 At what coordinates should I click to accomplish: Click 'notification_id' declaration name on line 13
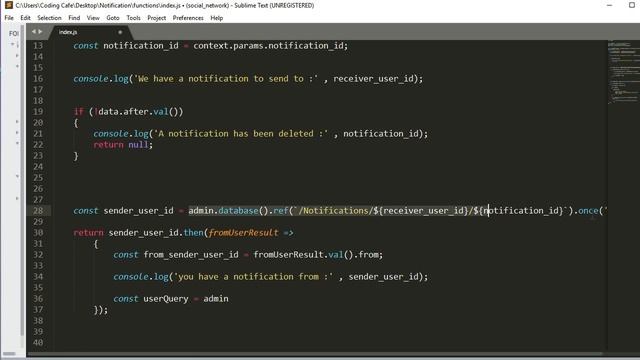pos(141,46)
